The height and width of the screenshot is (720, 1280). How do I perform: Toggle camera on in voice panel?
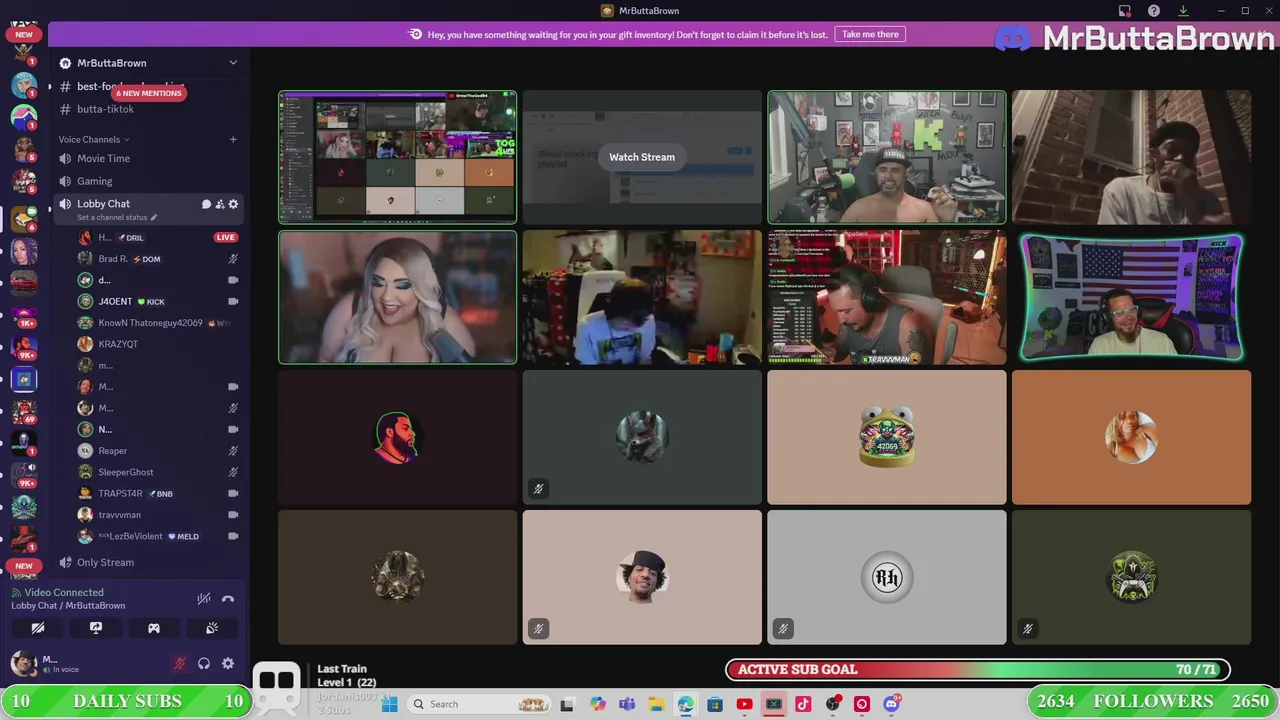coord(38,628)
